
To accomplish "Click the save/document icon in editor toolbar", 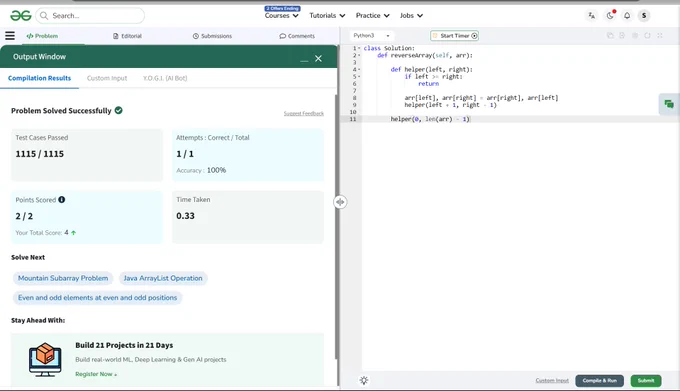I will tap(622, 36).
